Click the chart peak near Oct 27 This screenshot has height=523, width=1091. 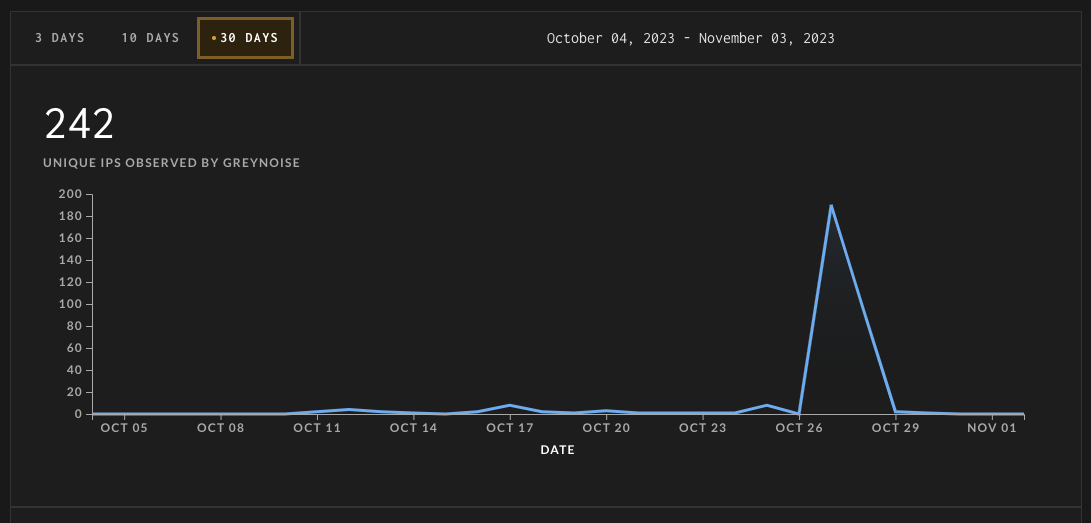[831, 205]
